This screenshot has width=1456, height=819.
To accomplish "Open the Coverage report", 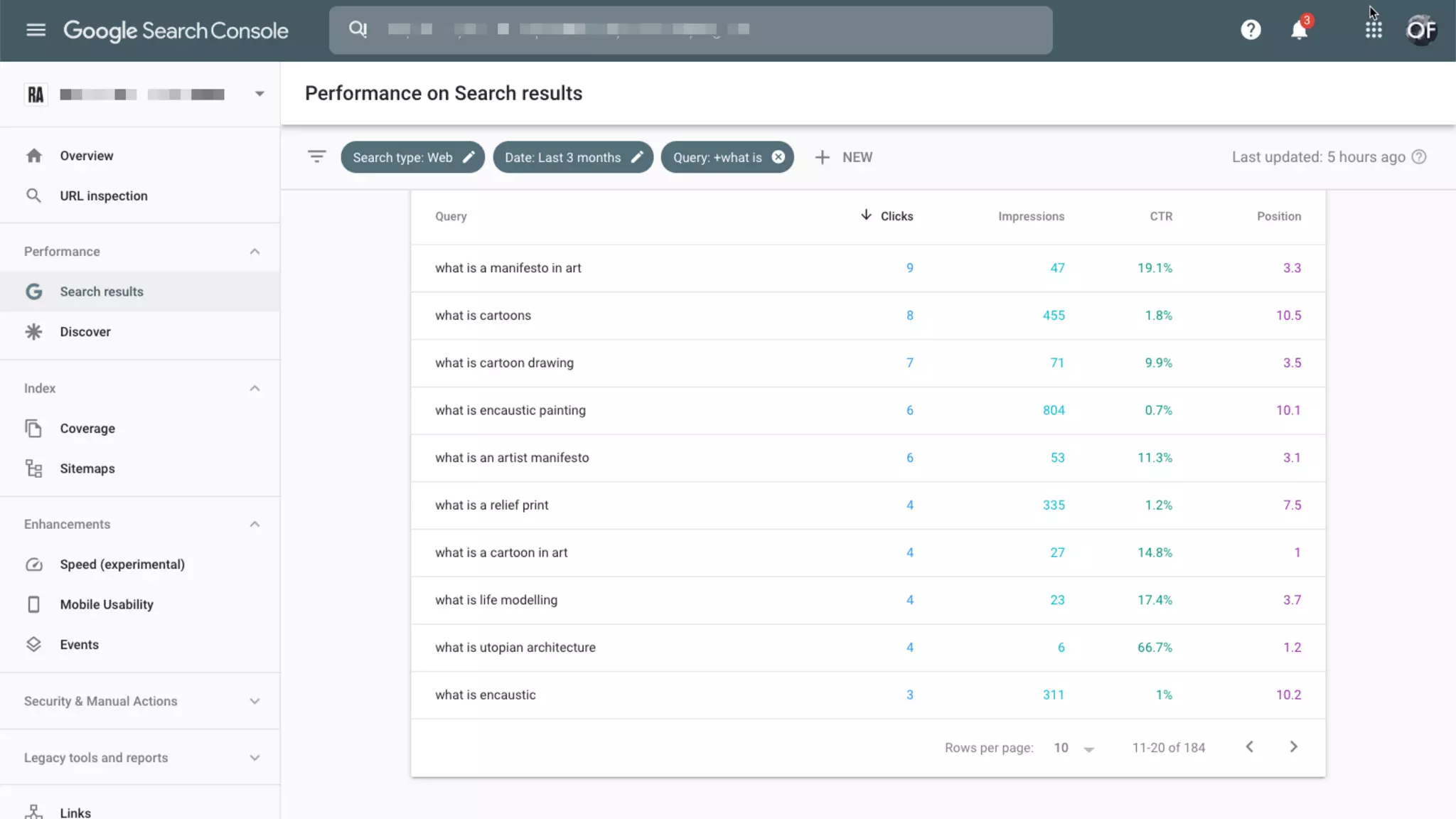I will coord(87,428).
